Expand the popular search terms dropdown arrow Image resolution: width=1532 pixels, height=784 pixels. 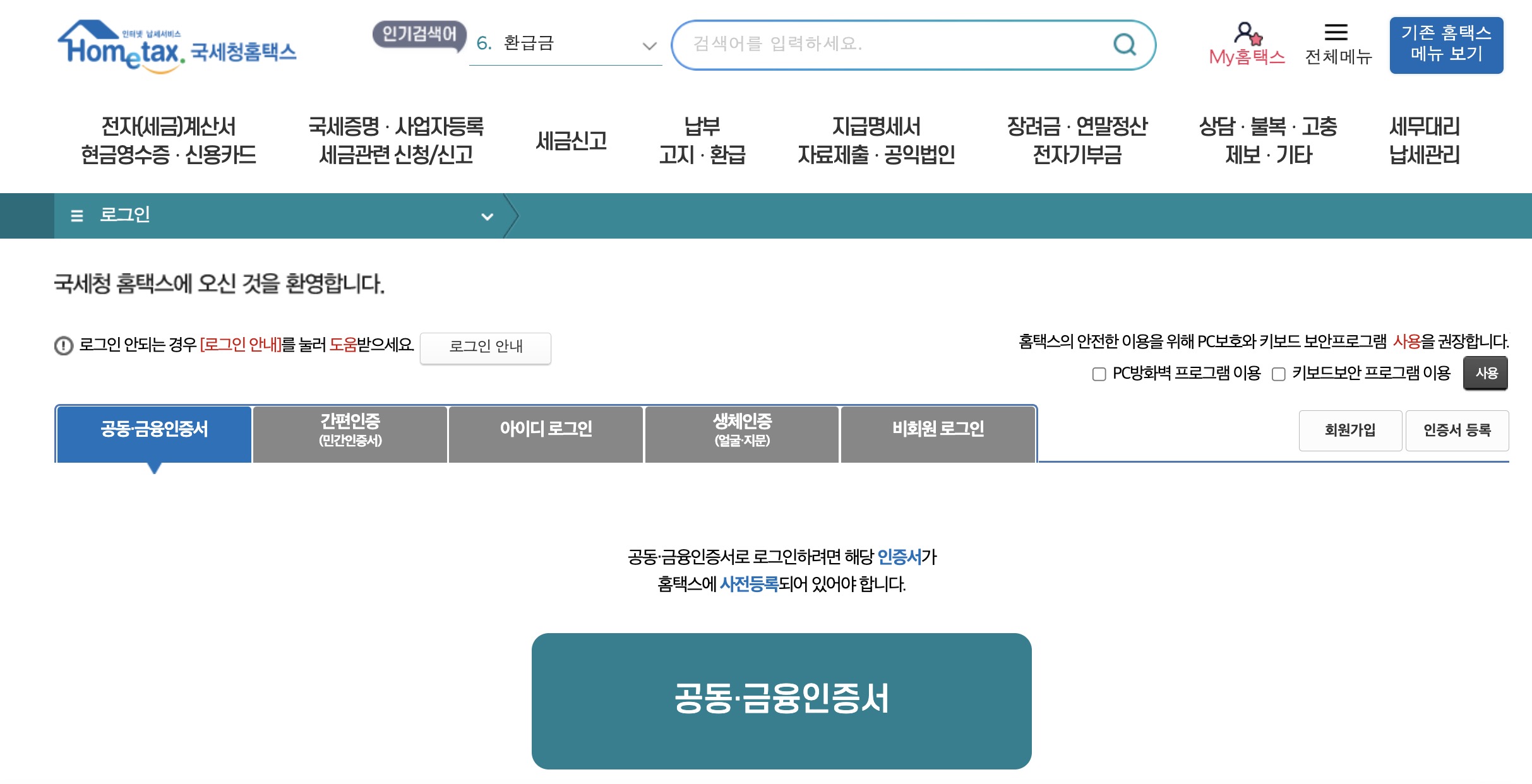[x=649, y=45]
